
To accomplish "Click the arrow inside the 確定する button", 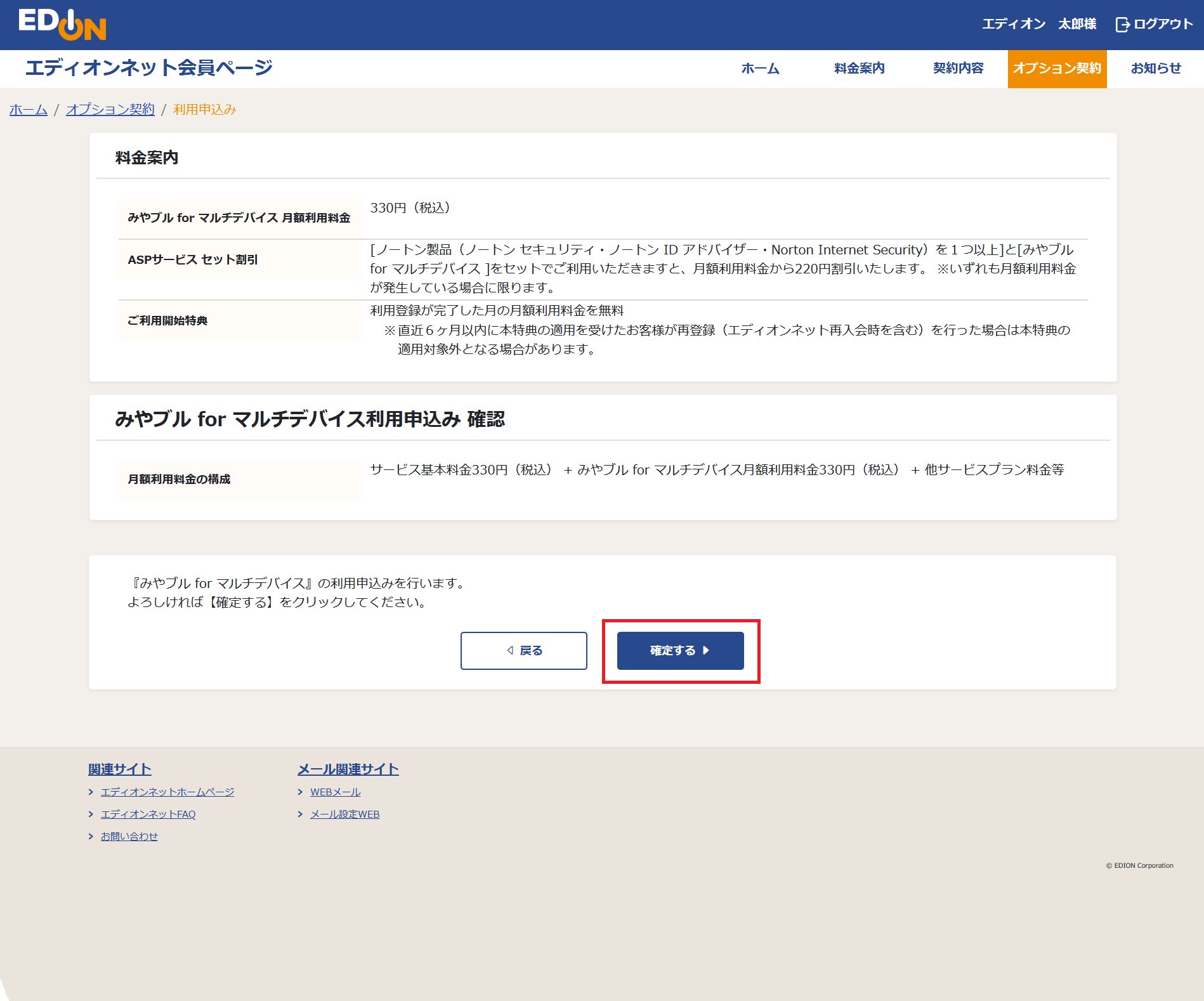I will [x=707, y=650].
